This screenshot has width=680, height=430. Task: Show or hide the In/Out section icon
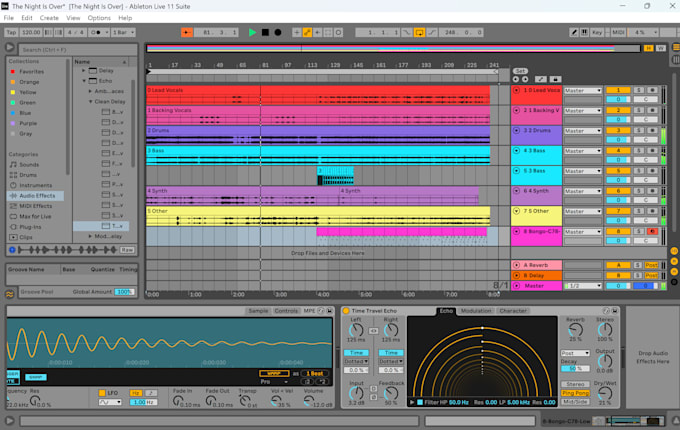point(674,251)
